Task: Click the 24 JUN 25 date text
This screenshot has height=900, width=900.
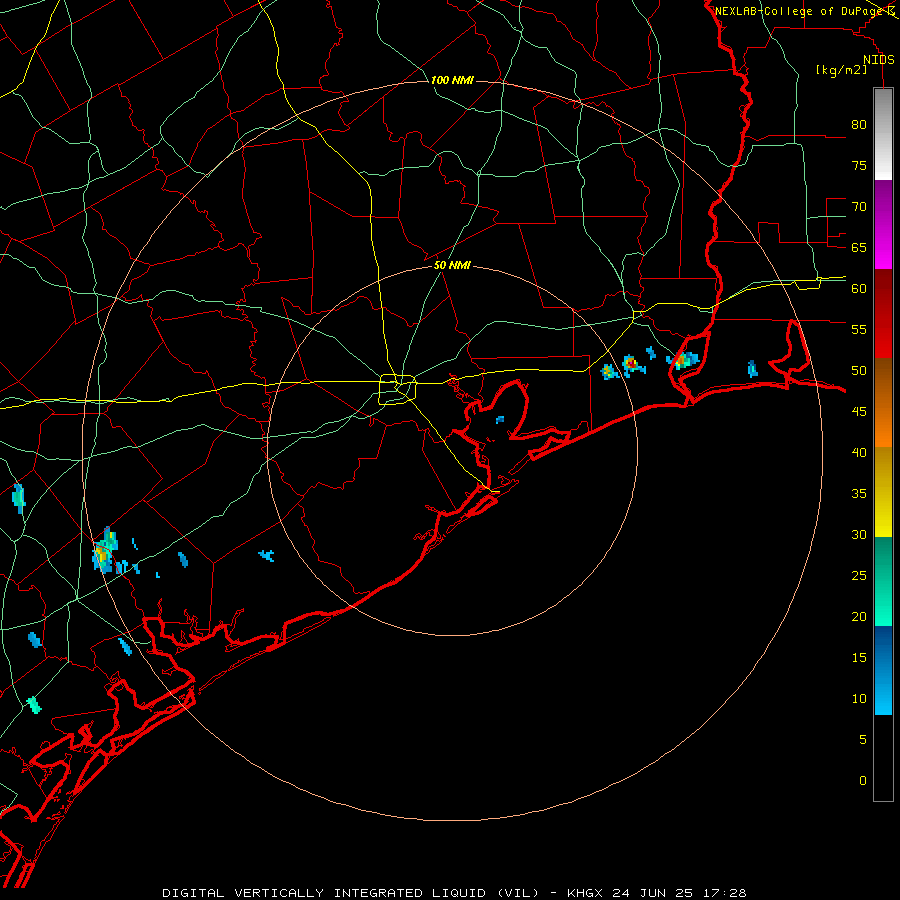Action: (x=653, y=893)
